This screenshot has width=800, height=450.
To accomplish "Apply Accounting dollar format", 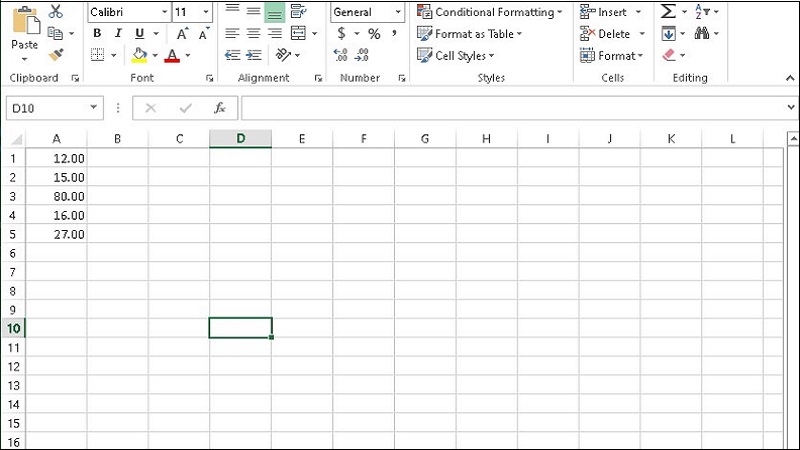I will click(341, 34).
